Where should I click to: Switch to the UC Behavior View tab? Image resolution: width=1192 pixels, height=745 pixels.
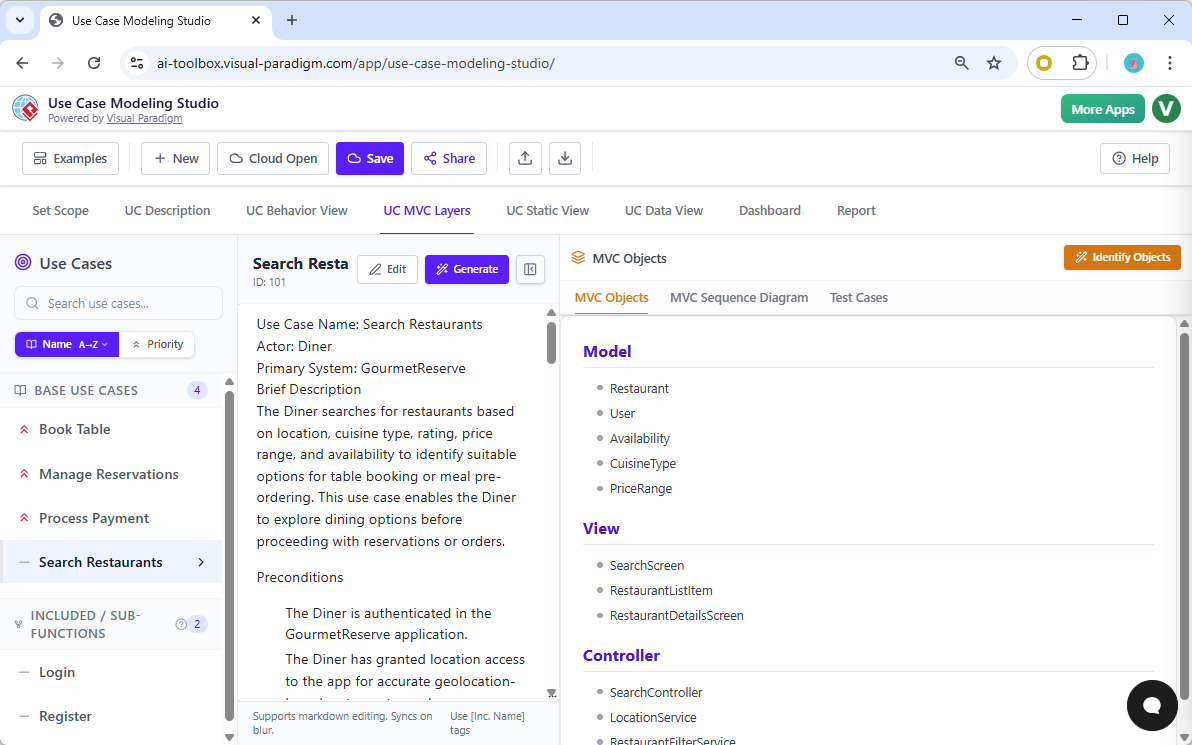tap(296, 210)
